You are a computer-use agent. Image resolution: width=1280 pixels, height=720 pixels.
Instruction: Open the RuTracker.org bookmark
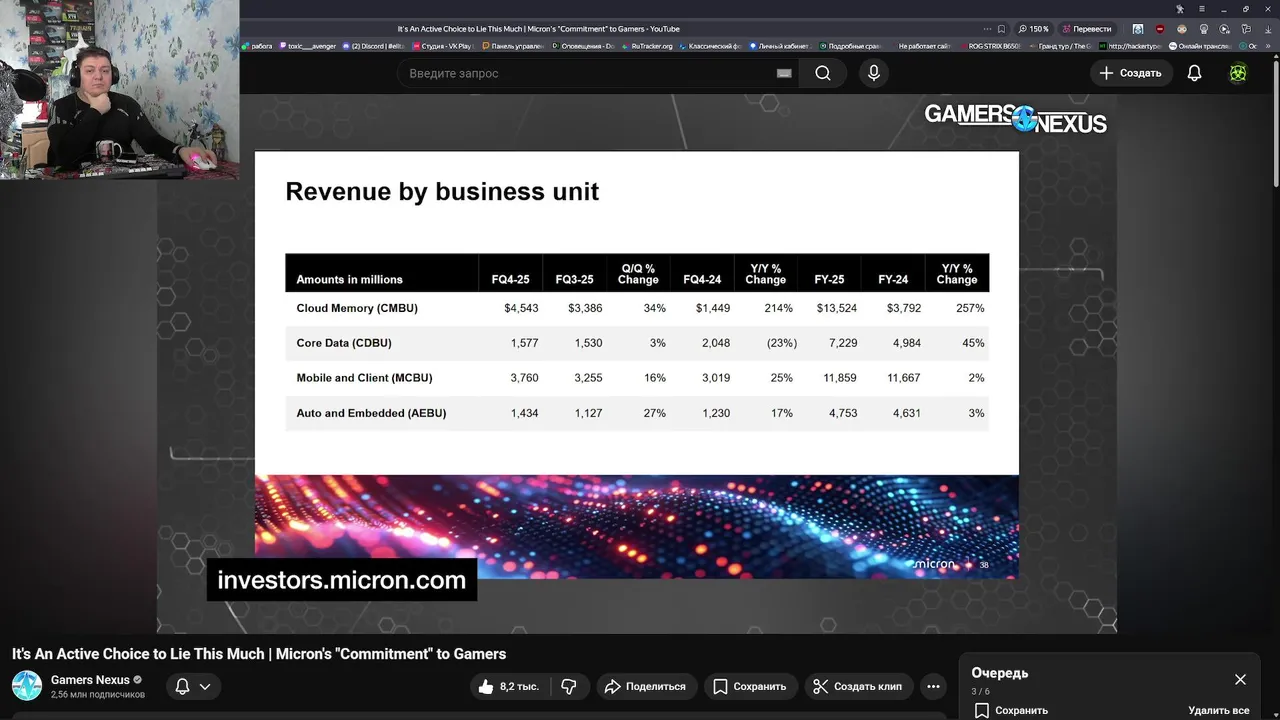[x=647, y=46]
